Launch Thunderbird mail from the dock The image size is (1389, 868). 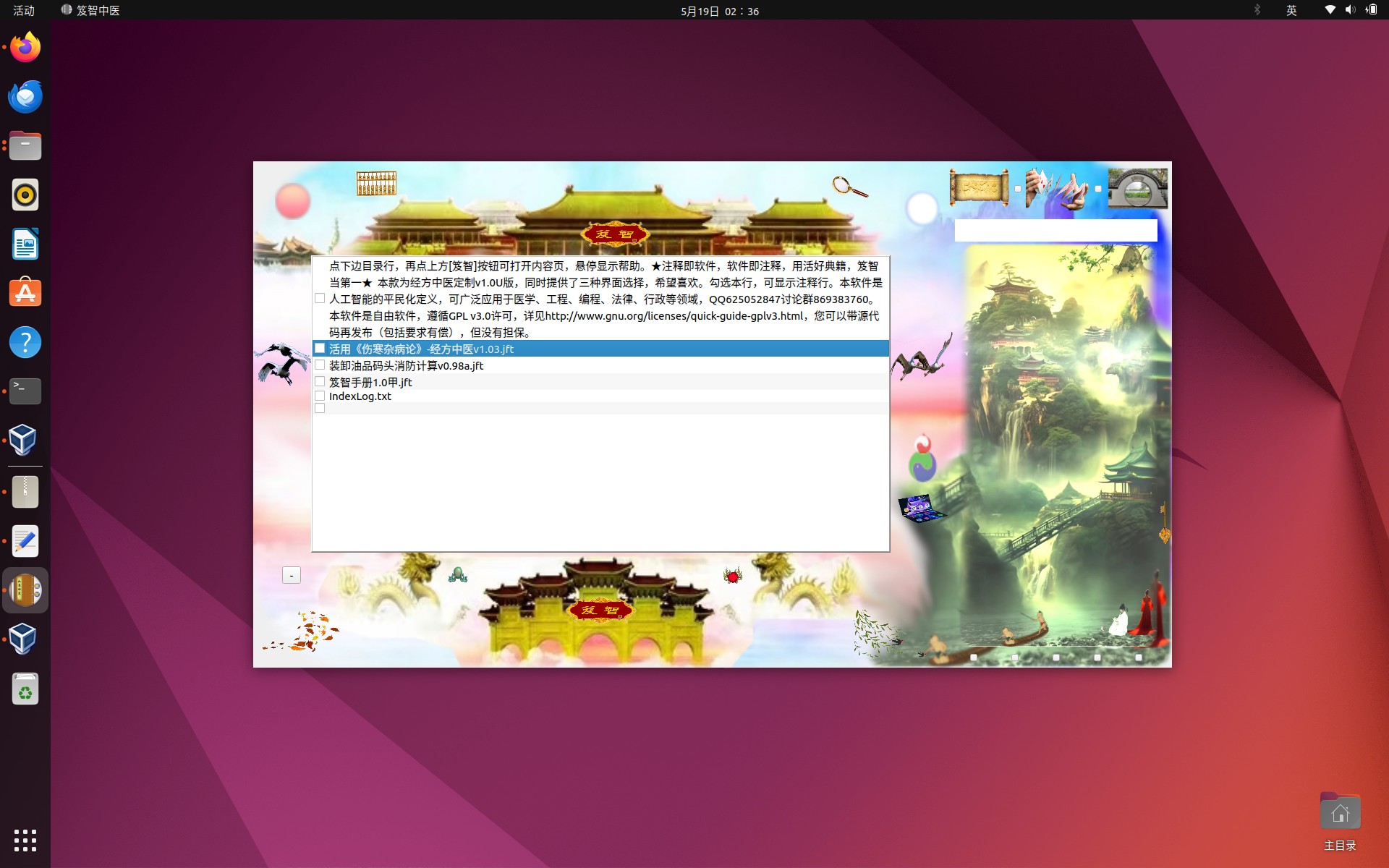(25, 96)
